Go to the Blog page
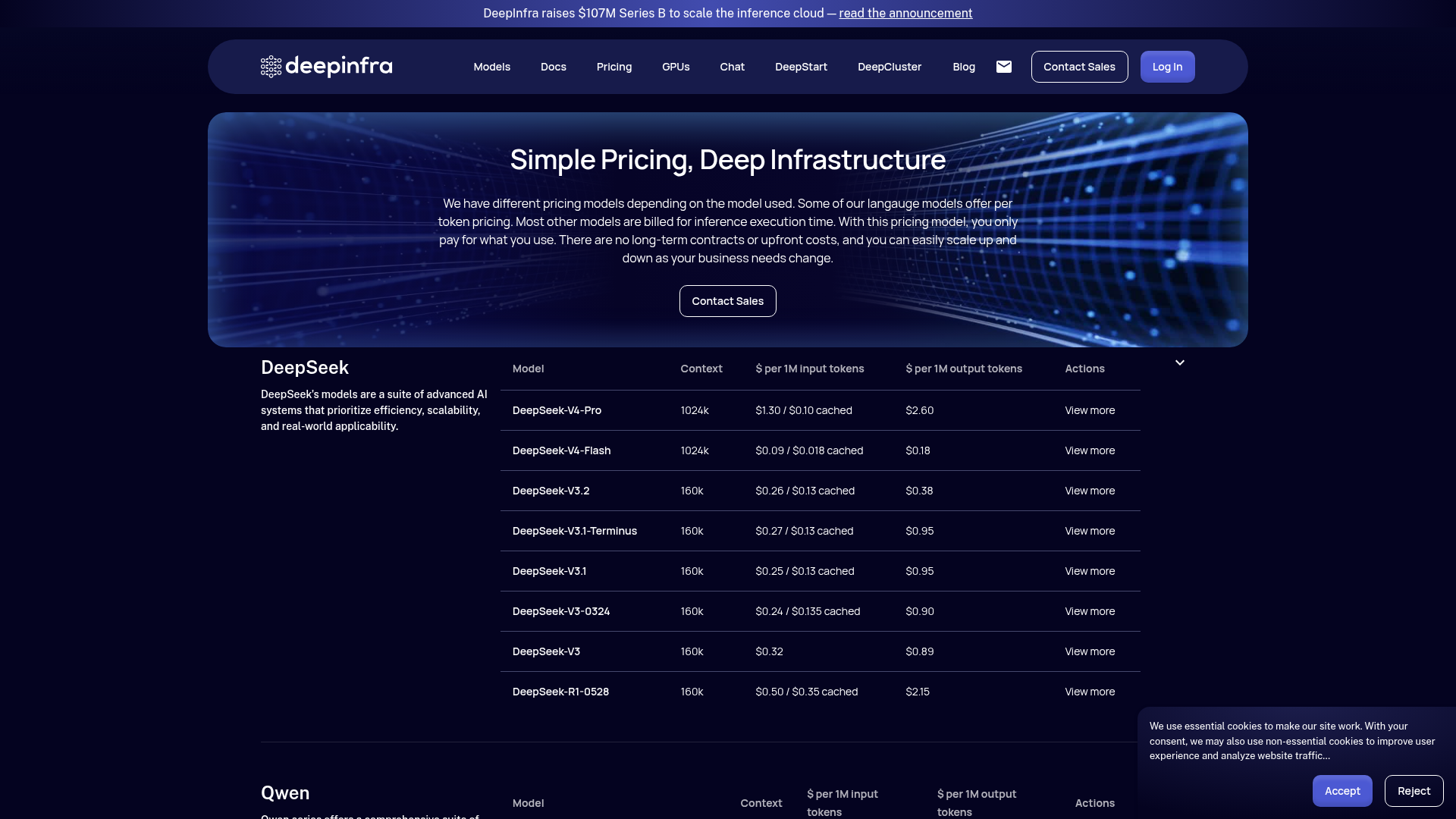Screen dimensions: 1456x819 click(964, 67)
